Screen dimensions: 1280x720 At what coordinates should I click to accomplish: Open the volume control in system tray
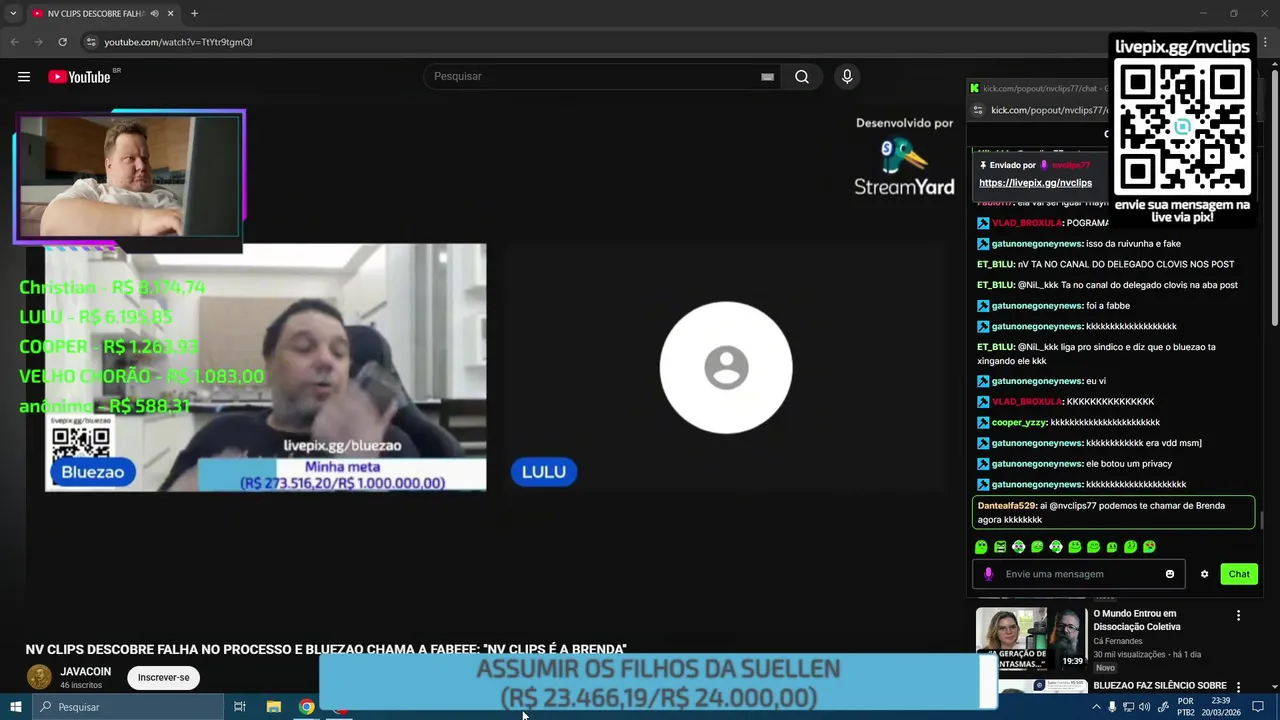[x=1144, y=707]
